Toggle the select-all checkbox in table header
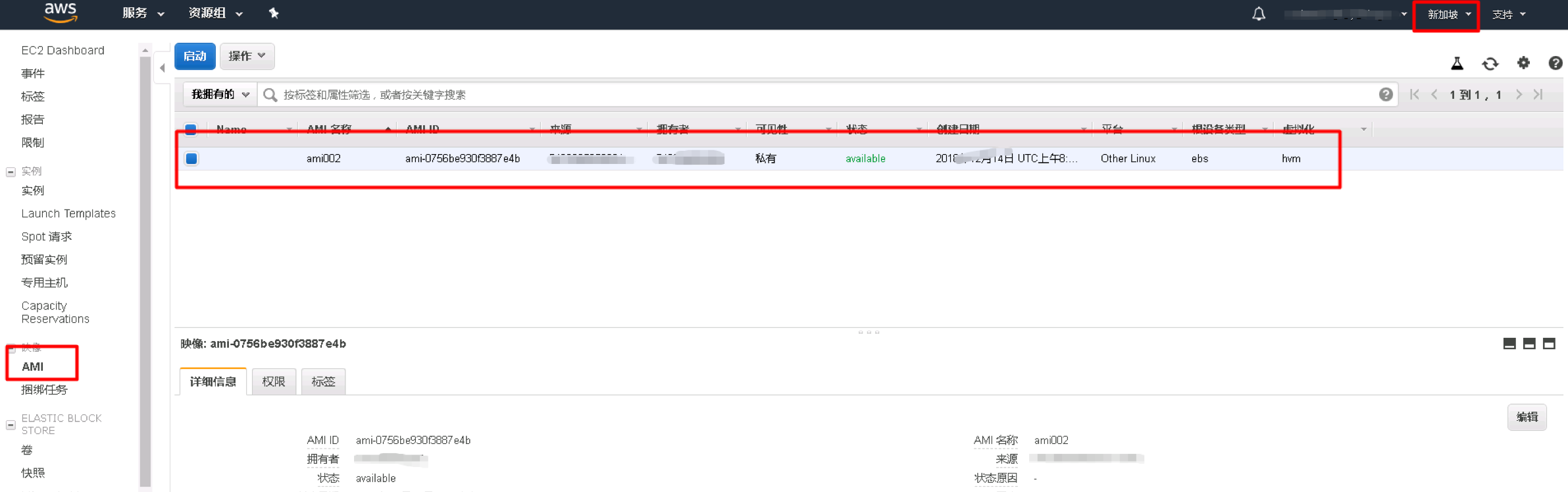Image resolution: width=1568 pixels, height=492 pixels. click(191, 129)
